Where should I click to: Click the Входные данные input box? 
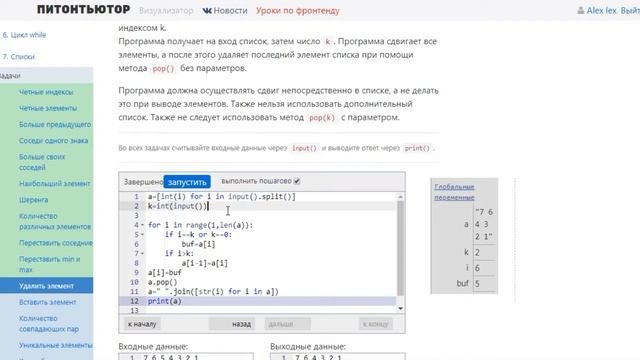(186, 357)
